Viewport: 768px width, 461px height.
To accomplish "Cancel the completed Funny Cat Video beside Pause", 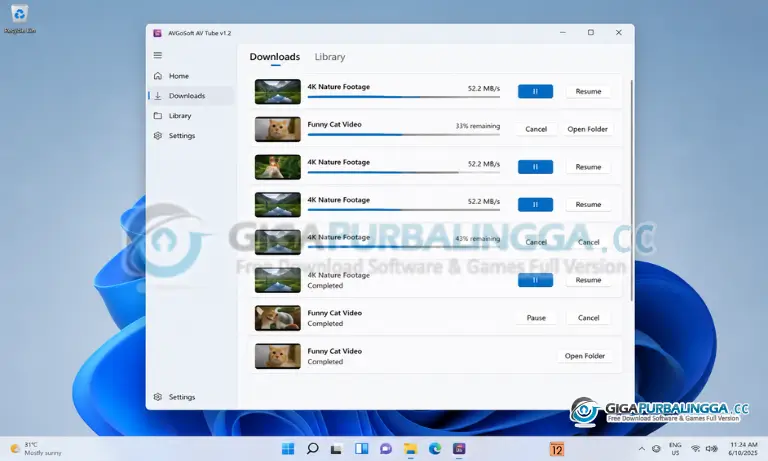I will 588,318.
